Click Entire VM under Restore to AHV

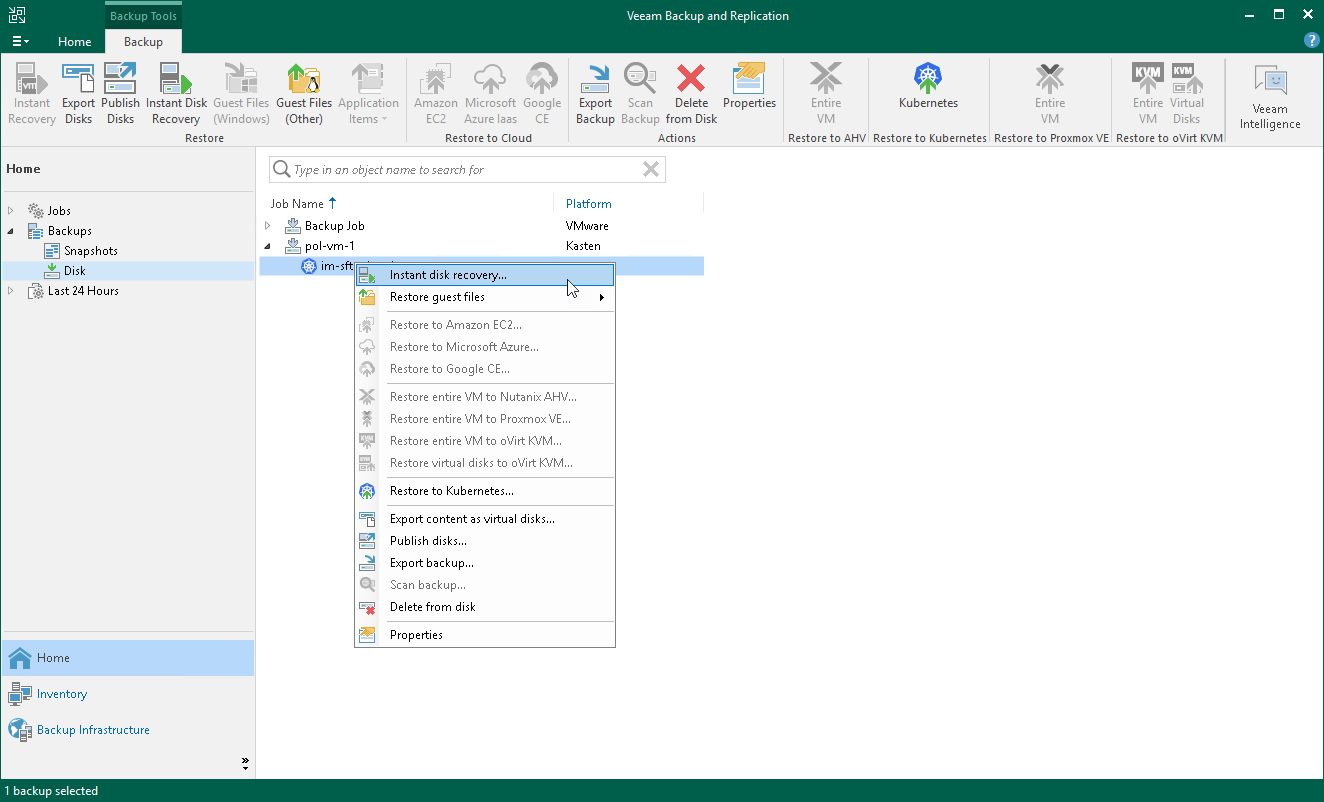tap(826, 94)
